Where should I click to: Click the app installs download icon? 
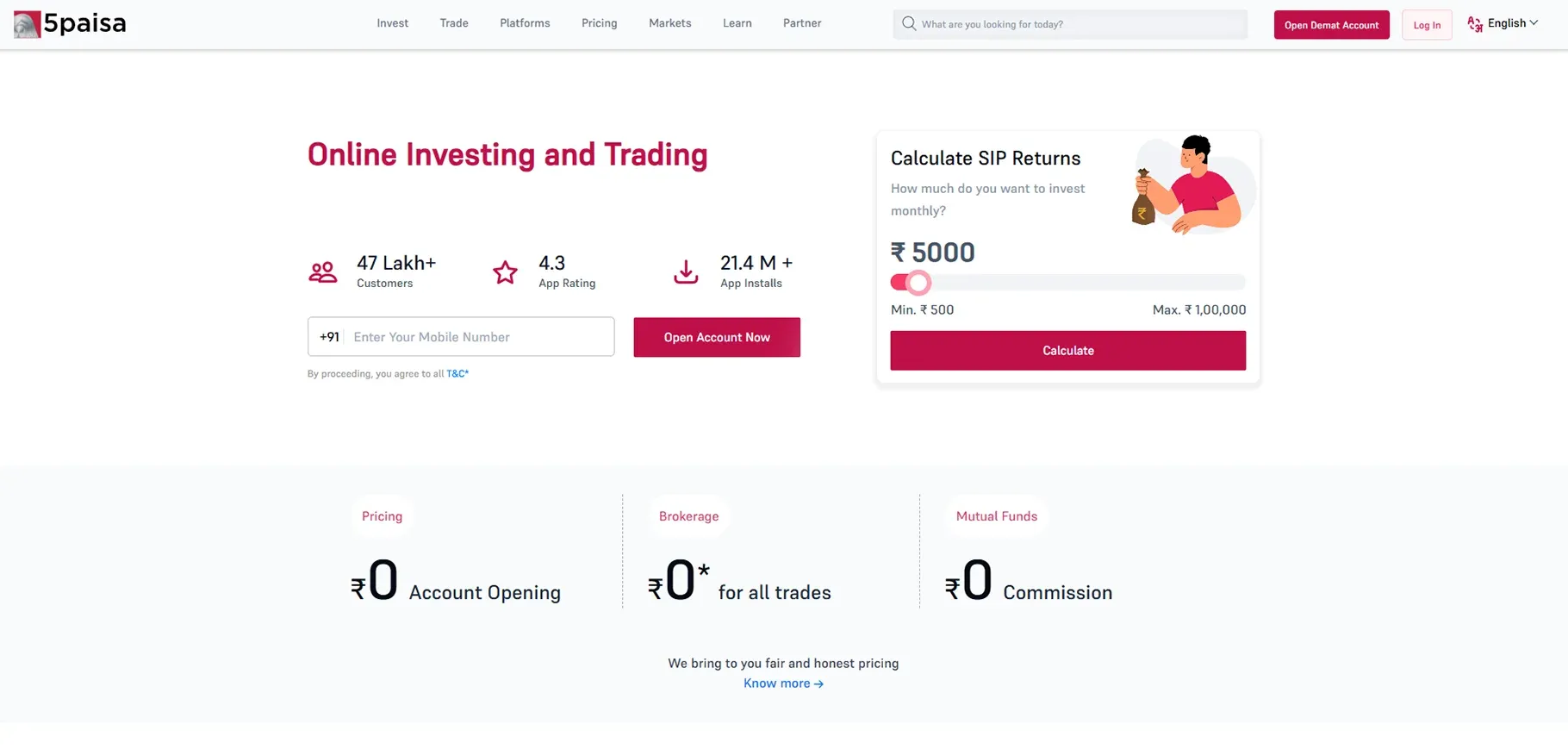686,272
